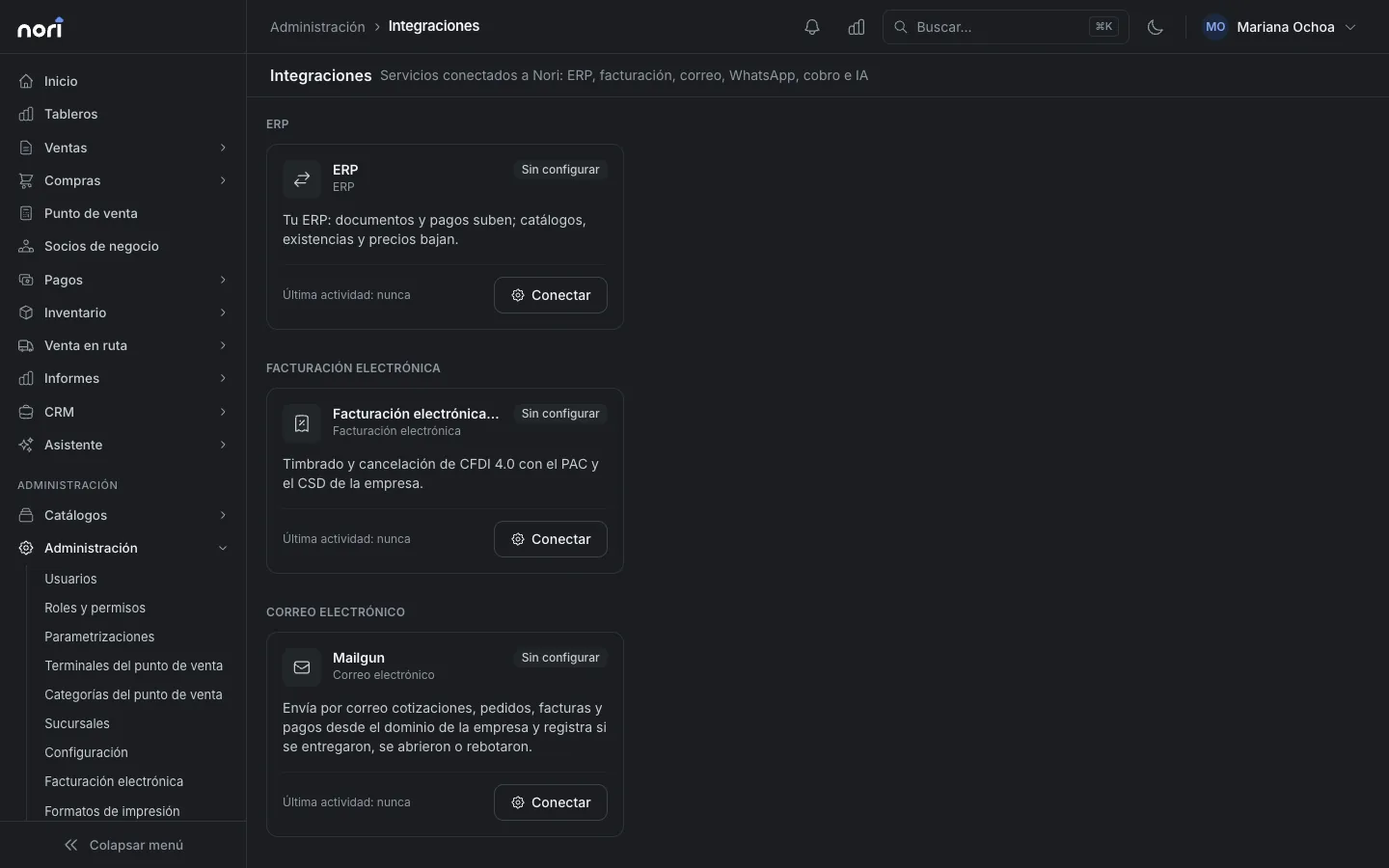Expand the Venta en ruta chevron
The image size is (1389, 868).
(223, 345)
